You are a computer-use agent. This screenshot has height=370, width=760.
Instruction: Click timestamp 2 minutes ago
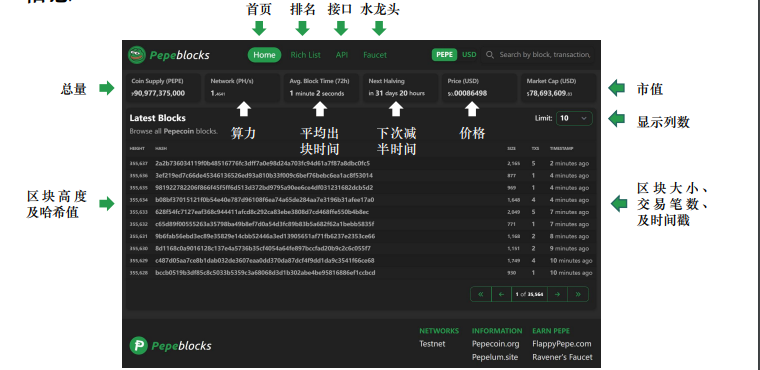569,163
